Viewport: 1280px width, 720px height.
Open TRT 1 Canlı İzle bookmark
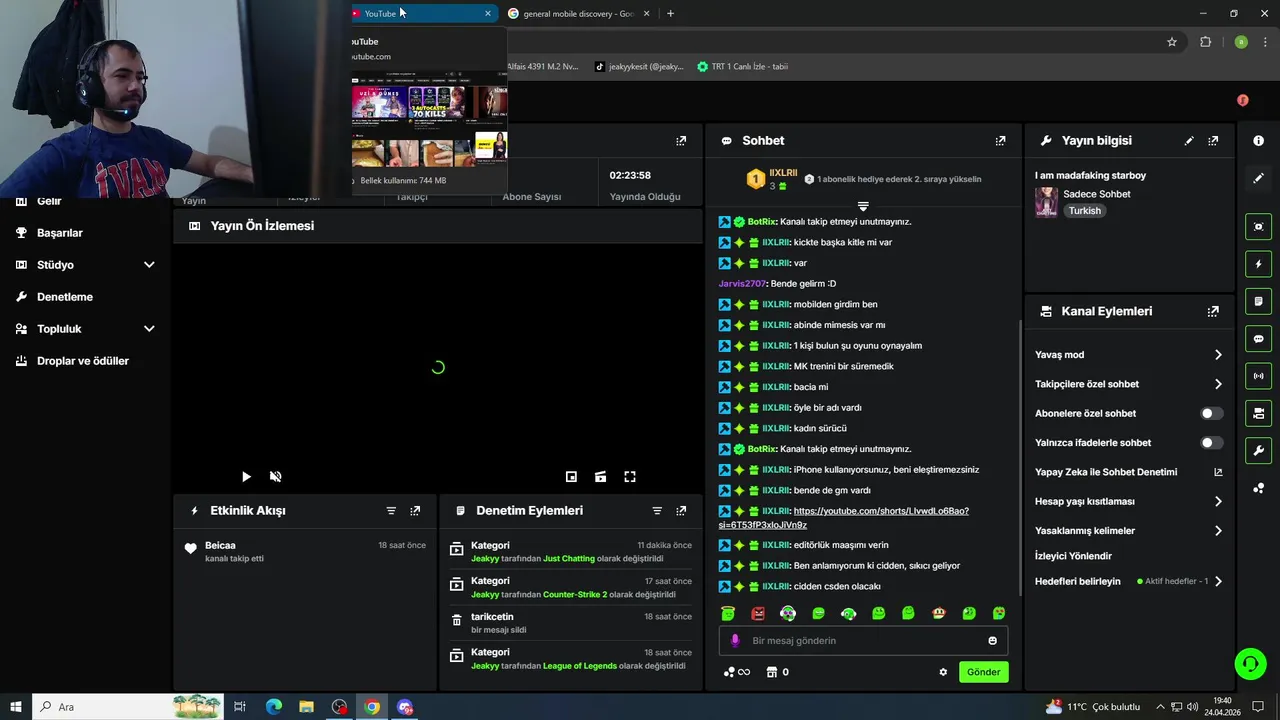[742, 67]
